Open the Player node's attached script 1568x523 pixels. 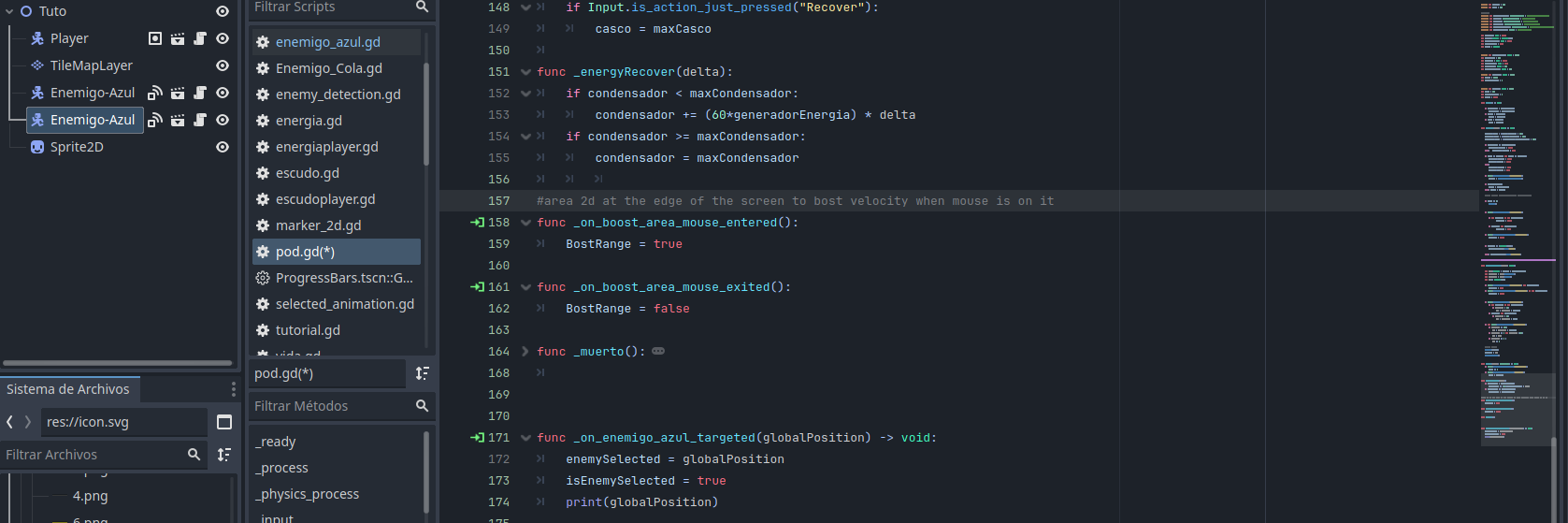(x=199, y=38)
